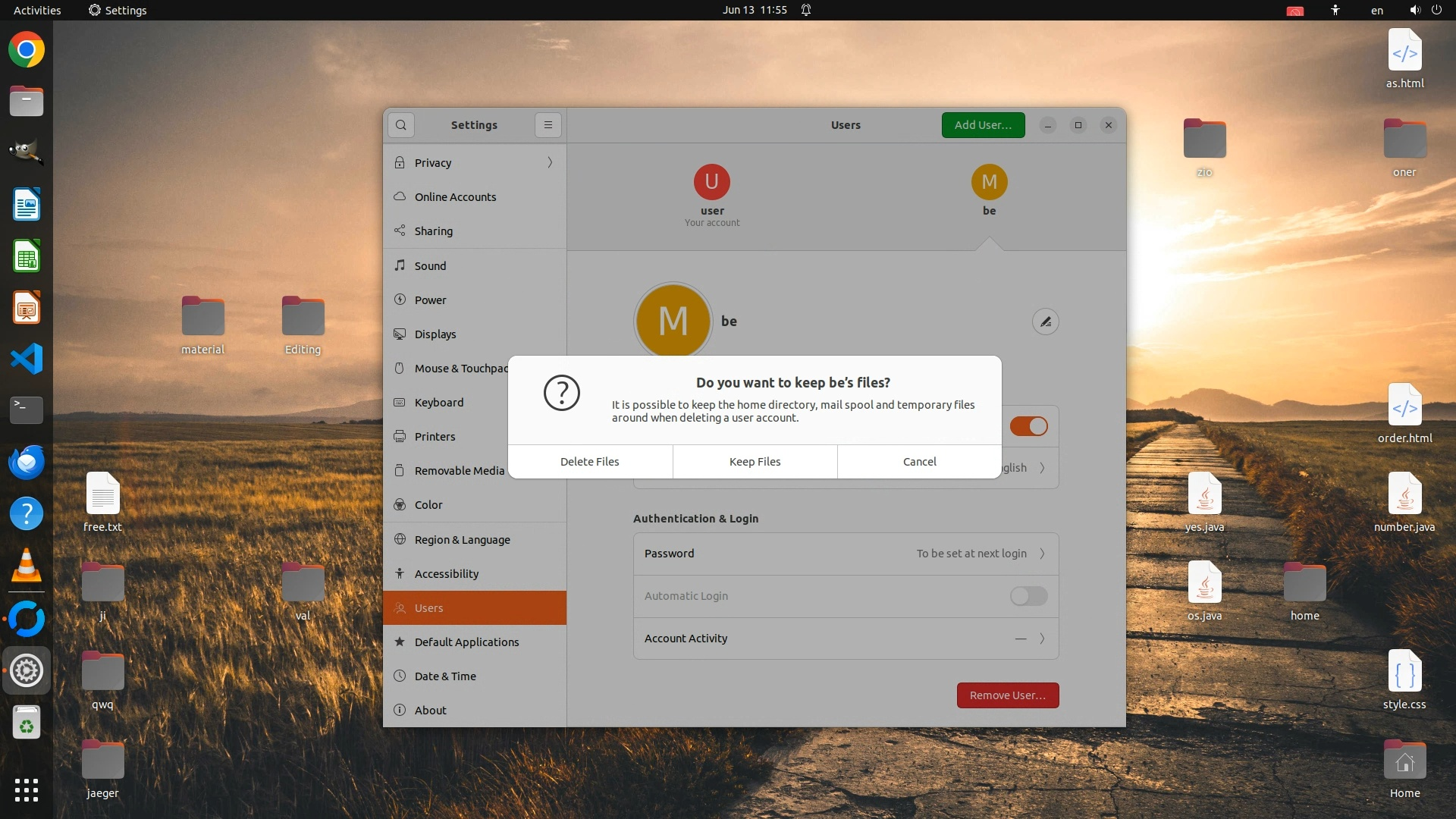1456x819 pixels.
Task: Open the Settings hamburger menu
Action: point(548,125)
